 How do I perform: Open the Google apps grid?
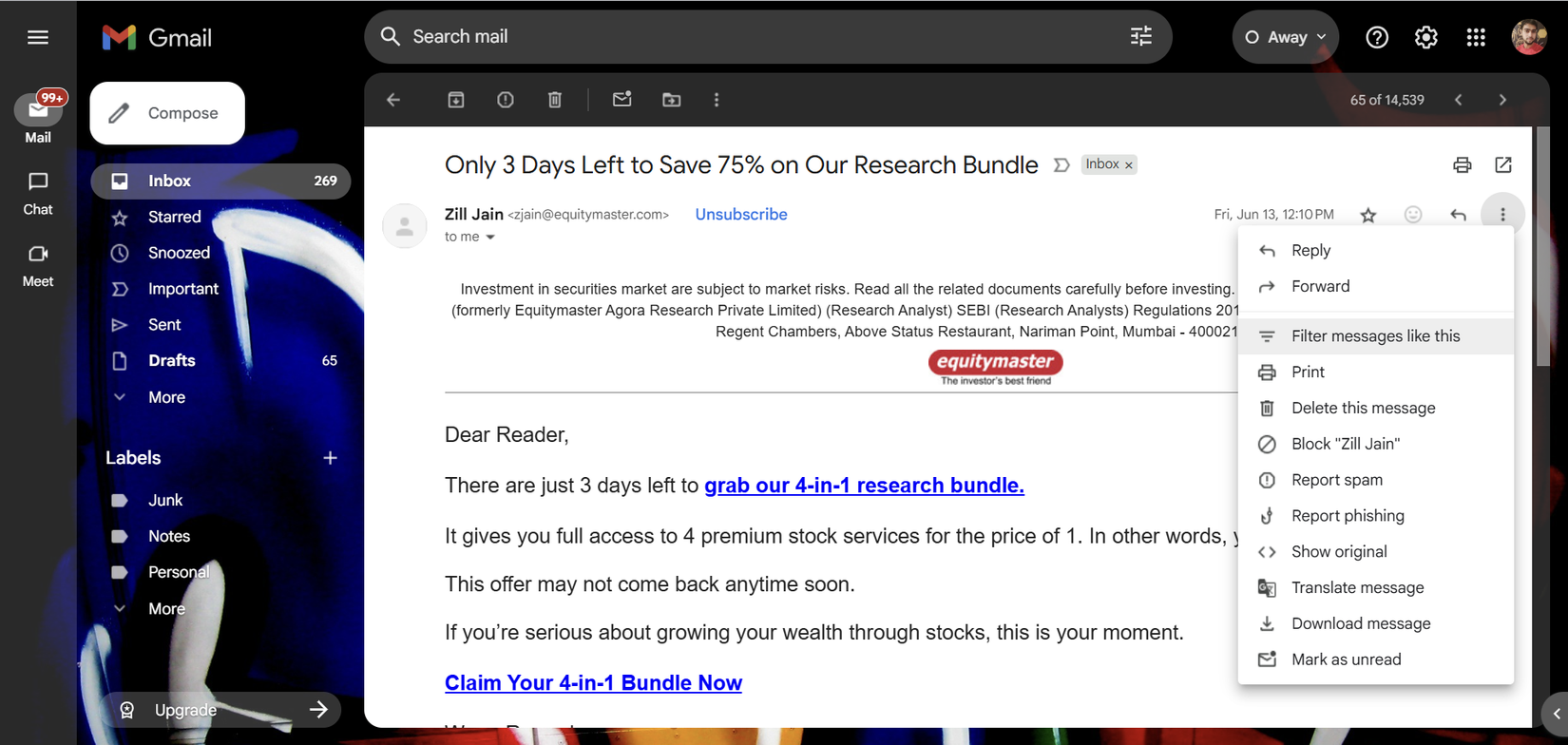click(1476, 37)
